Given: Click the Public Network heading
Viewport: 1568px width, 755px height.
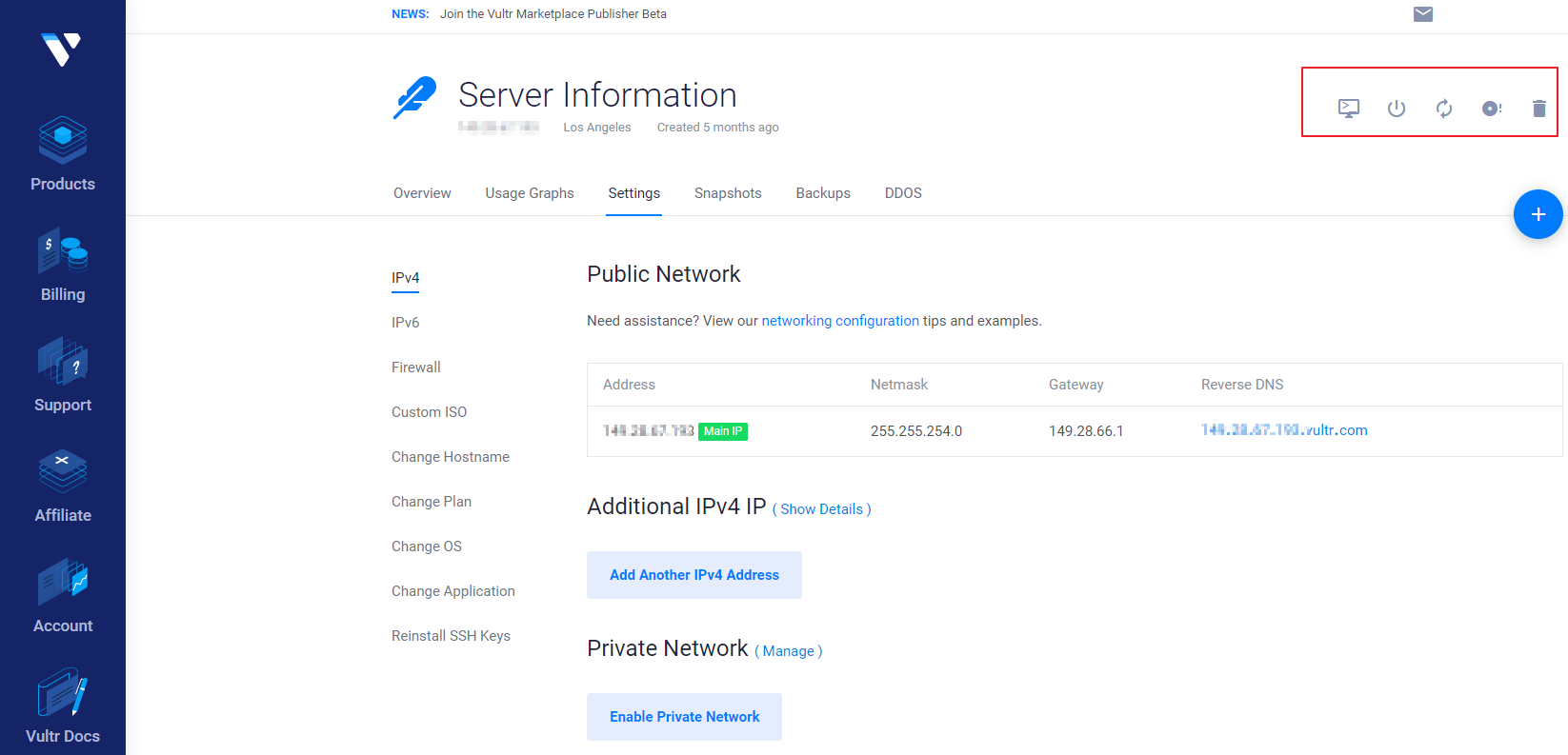Looking at the screenshot, I should point(664,274).
